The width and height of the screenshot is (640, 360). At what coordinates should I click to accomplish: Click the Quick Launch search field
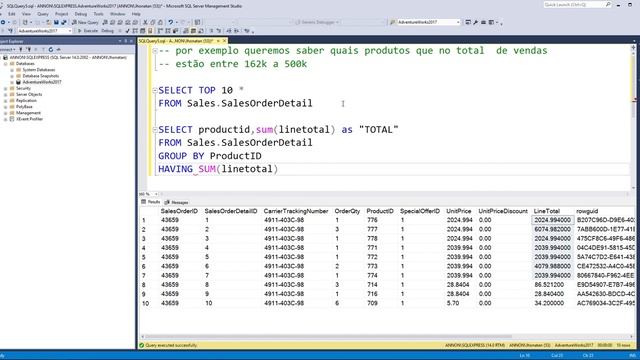(577, 4)
